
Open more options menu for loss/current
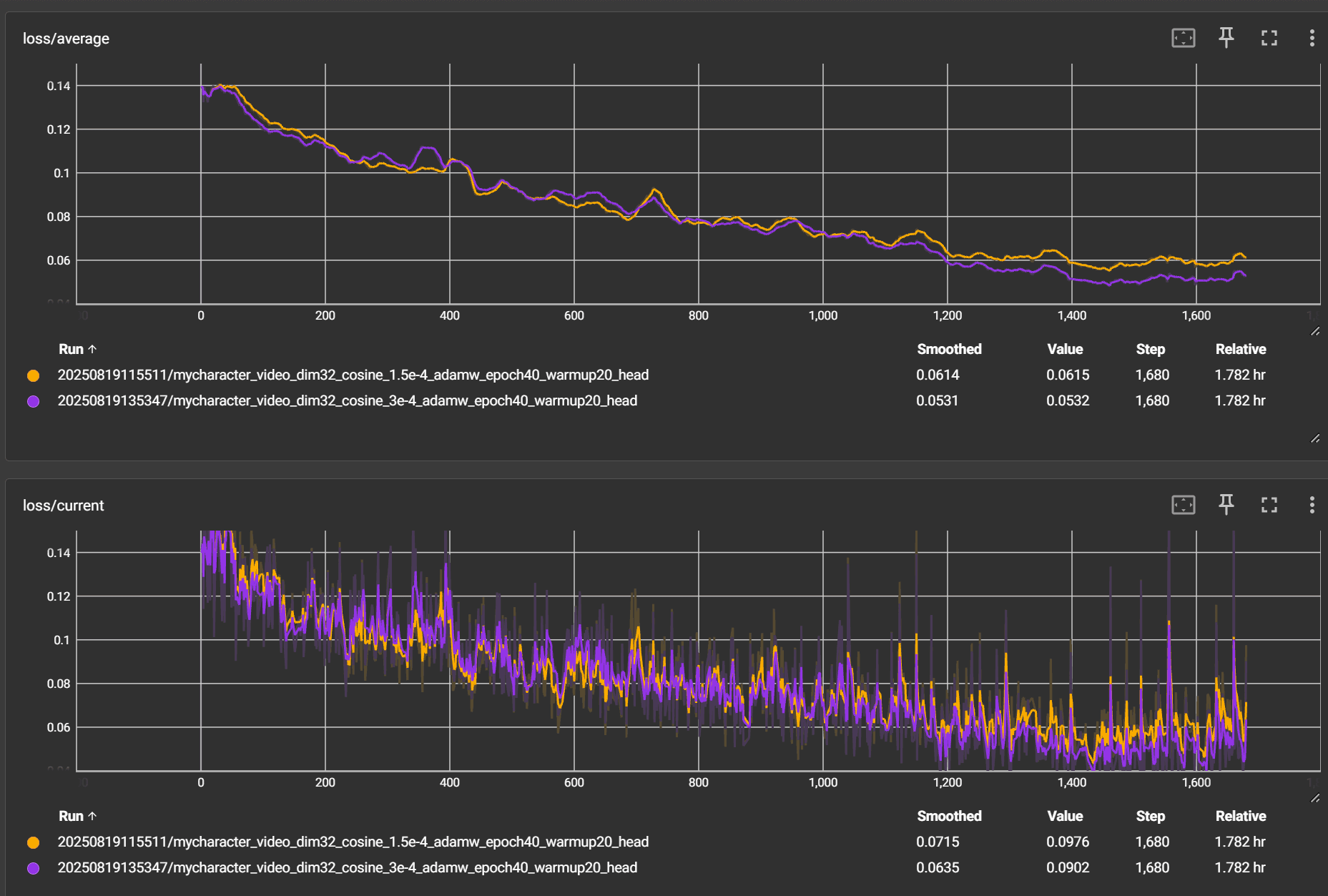(1312, 505)
